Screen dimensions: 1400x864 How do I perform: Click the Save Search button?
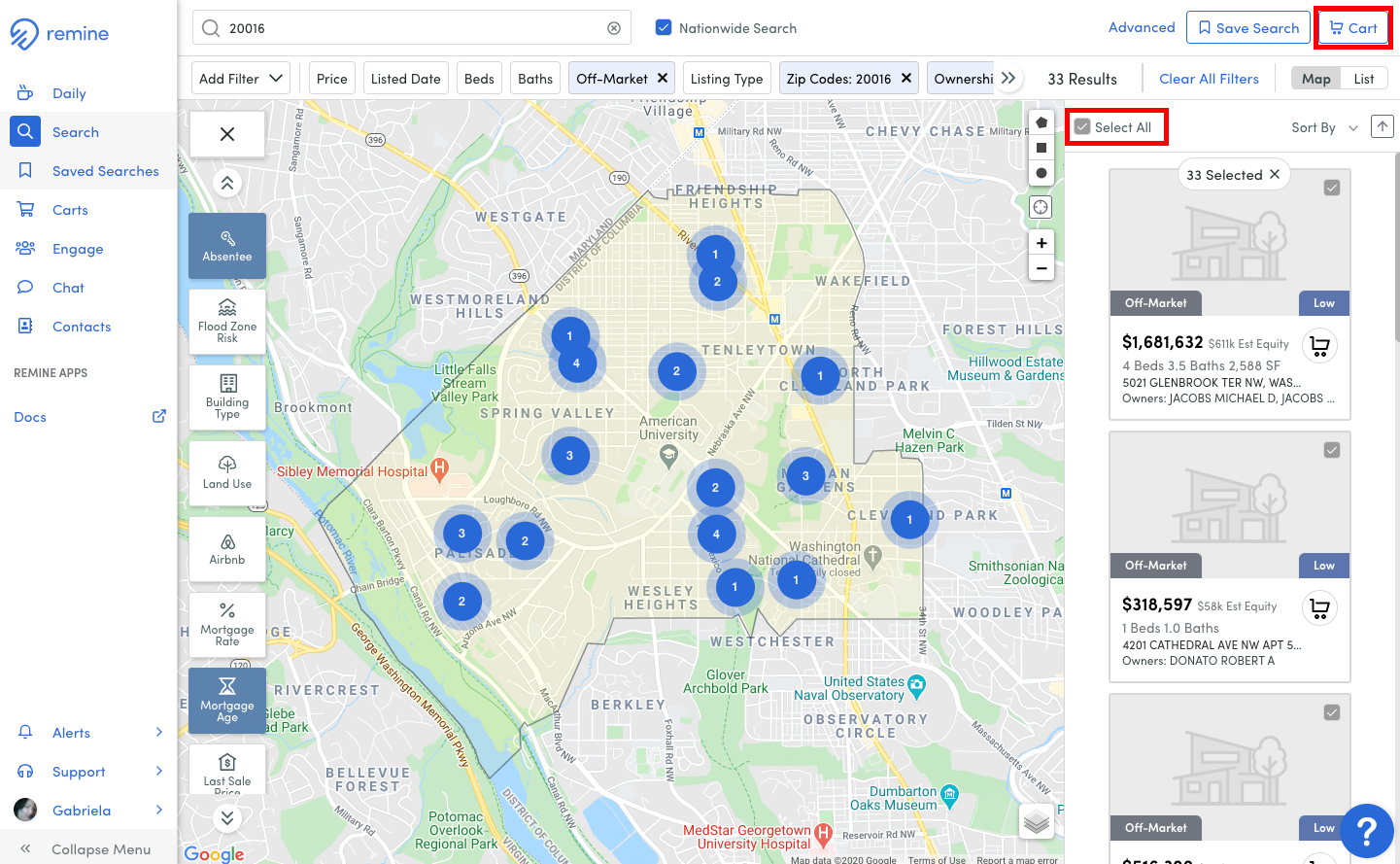(1248, 27)
